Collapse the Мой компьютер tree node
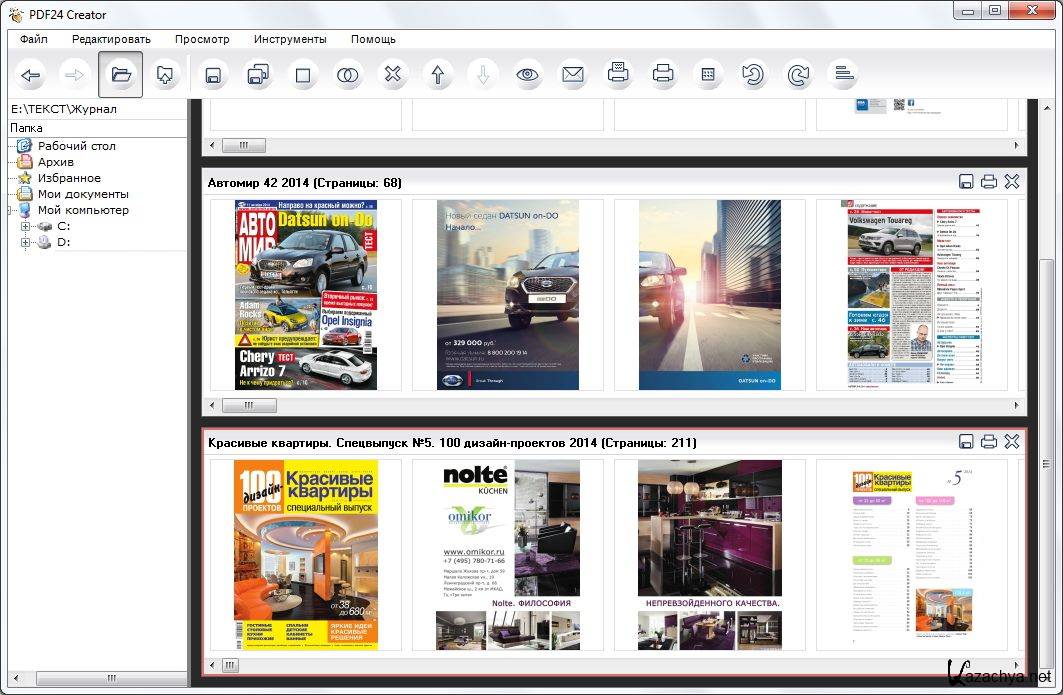The width and height of the screenshot is (1063, 695). [11, 211]
